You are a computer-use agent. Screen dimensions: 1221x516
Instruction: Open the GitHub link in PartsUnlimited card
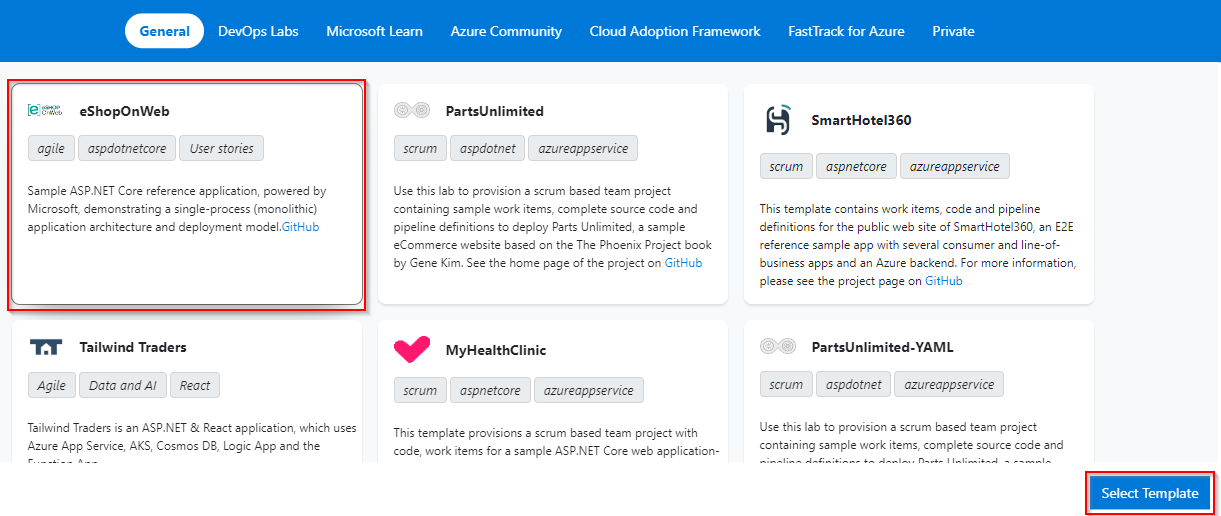coord(684,263)
